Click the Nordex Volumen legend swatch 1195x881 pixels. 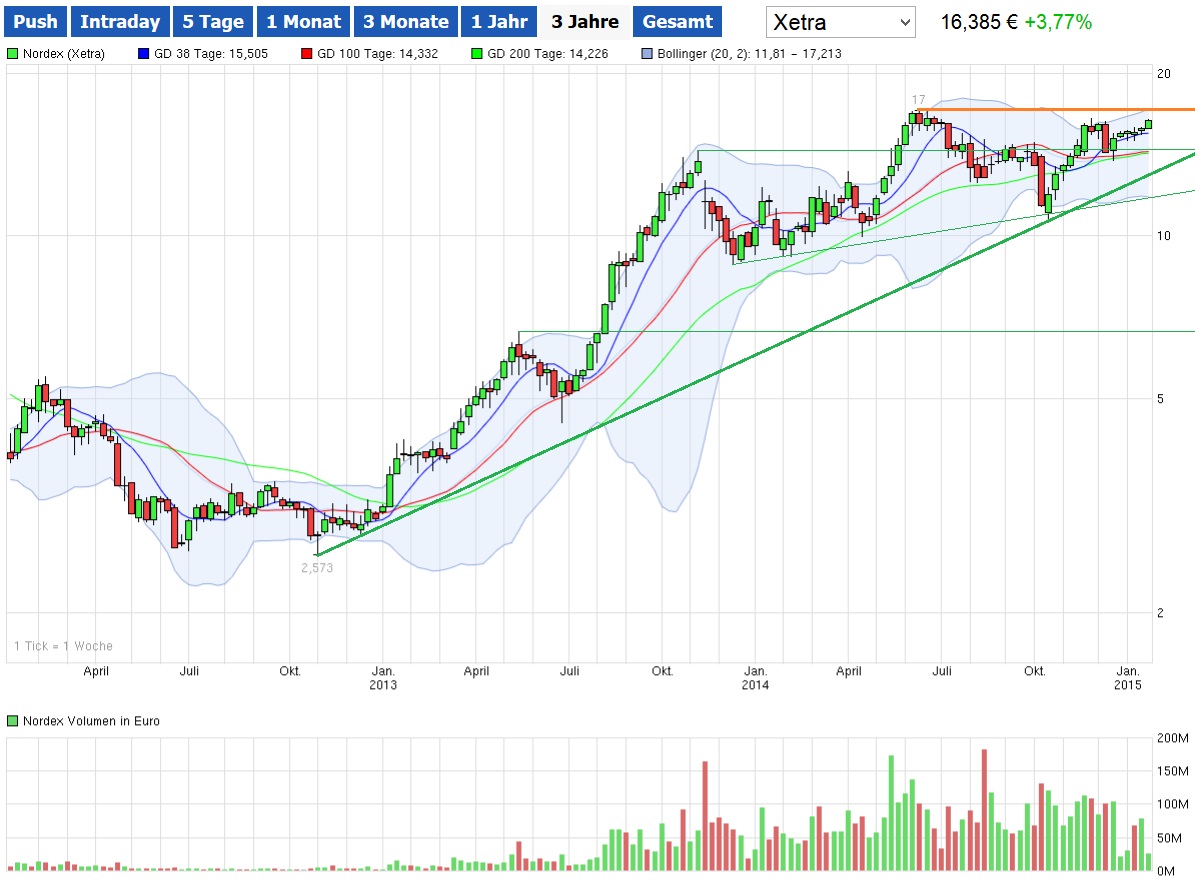pos(13,721)
